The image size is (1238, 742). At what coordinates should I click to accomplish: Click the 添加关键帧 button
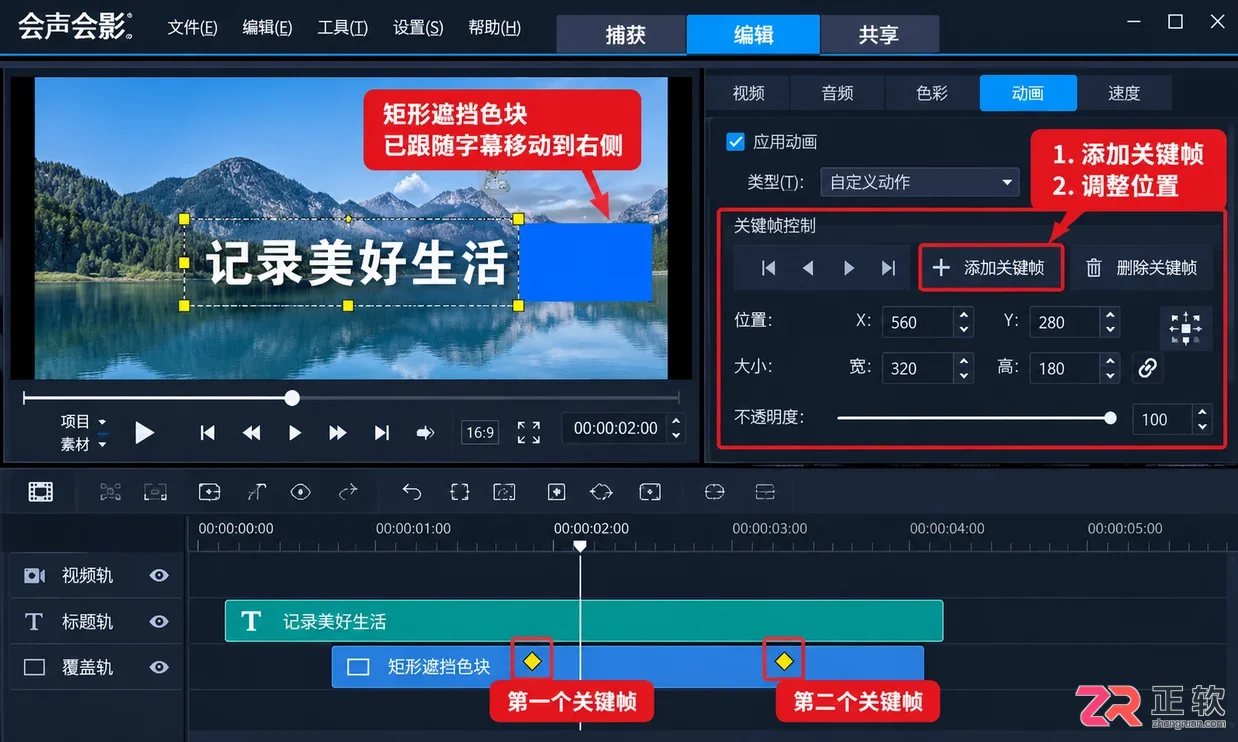point(990,268)
